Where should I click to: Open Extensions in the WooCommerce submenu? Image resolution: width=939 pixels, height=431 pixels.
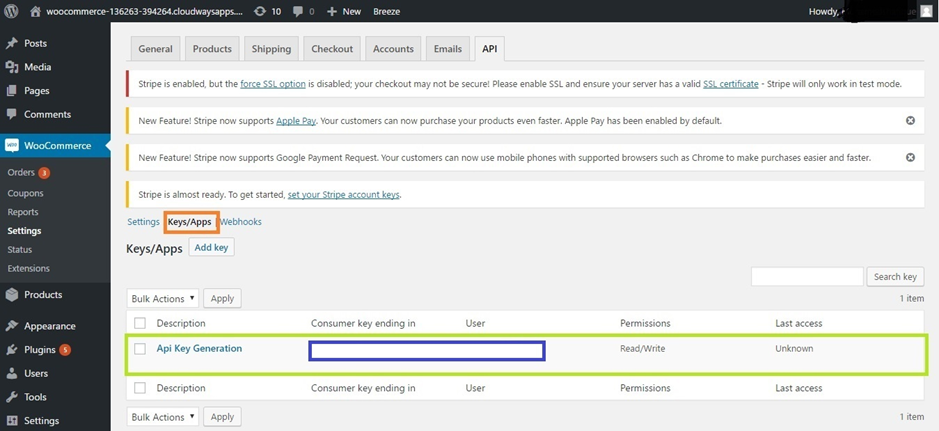coord(29,268)
